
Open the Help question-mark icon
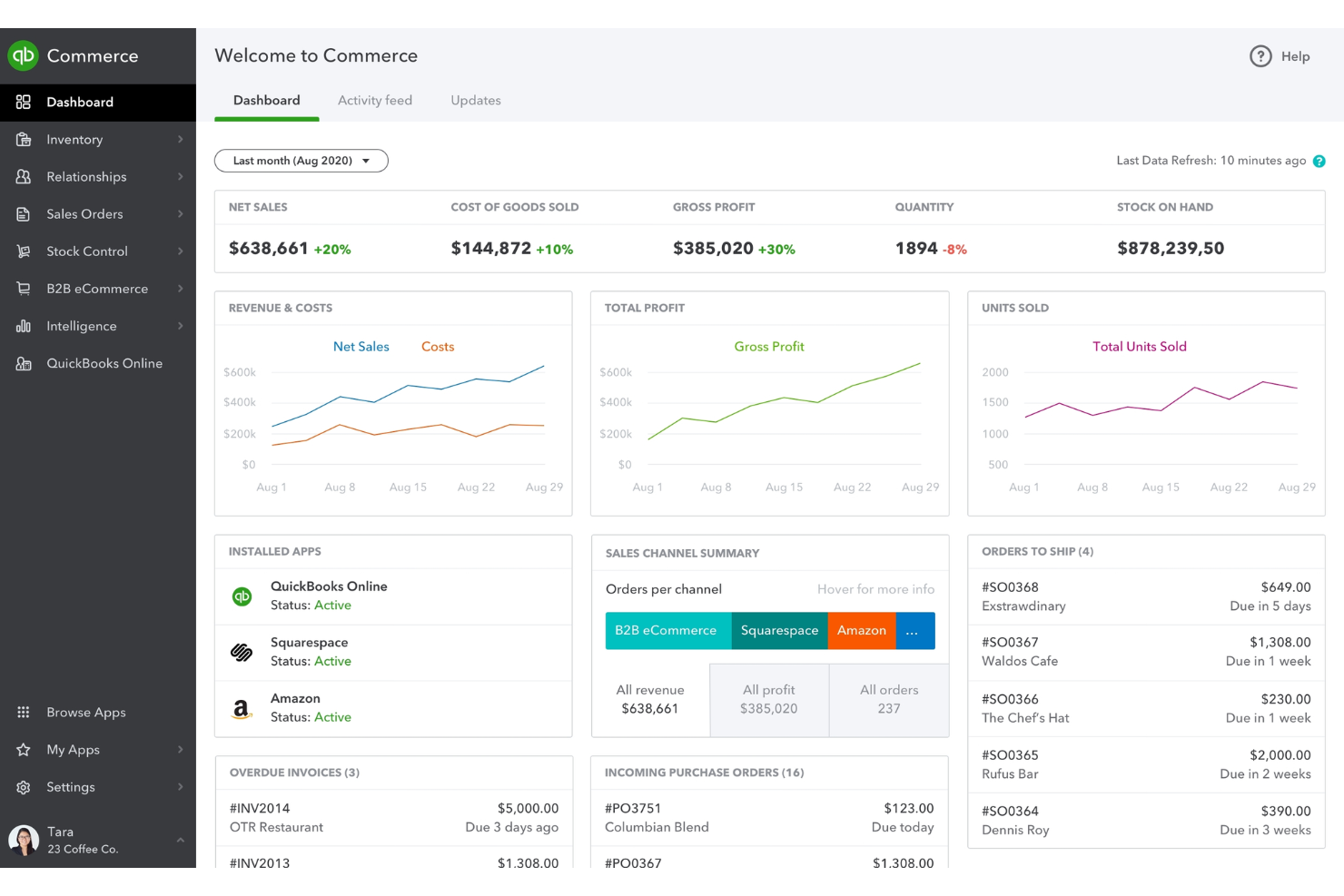click(1260, 56)
